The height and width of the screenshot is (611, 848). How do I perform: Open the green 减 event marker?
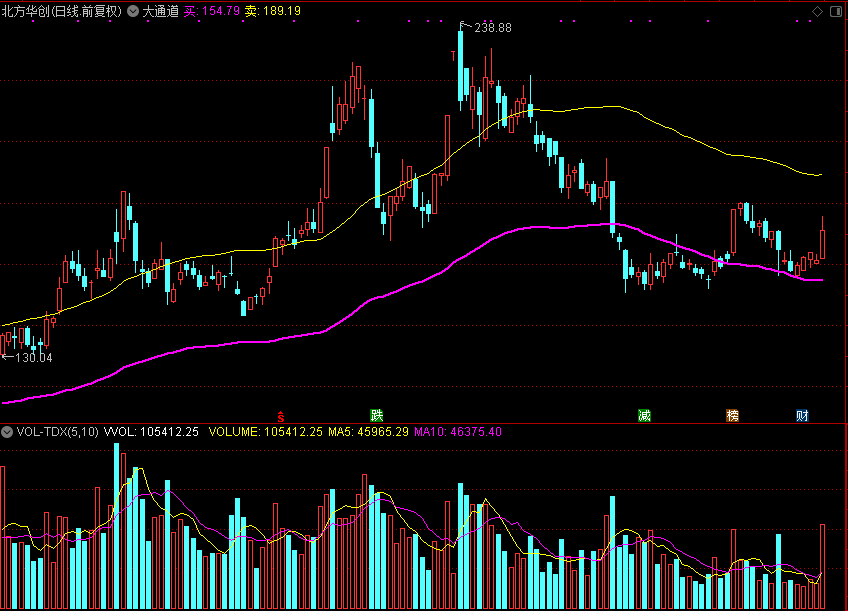[x=644, y=415]
